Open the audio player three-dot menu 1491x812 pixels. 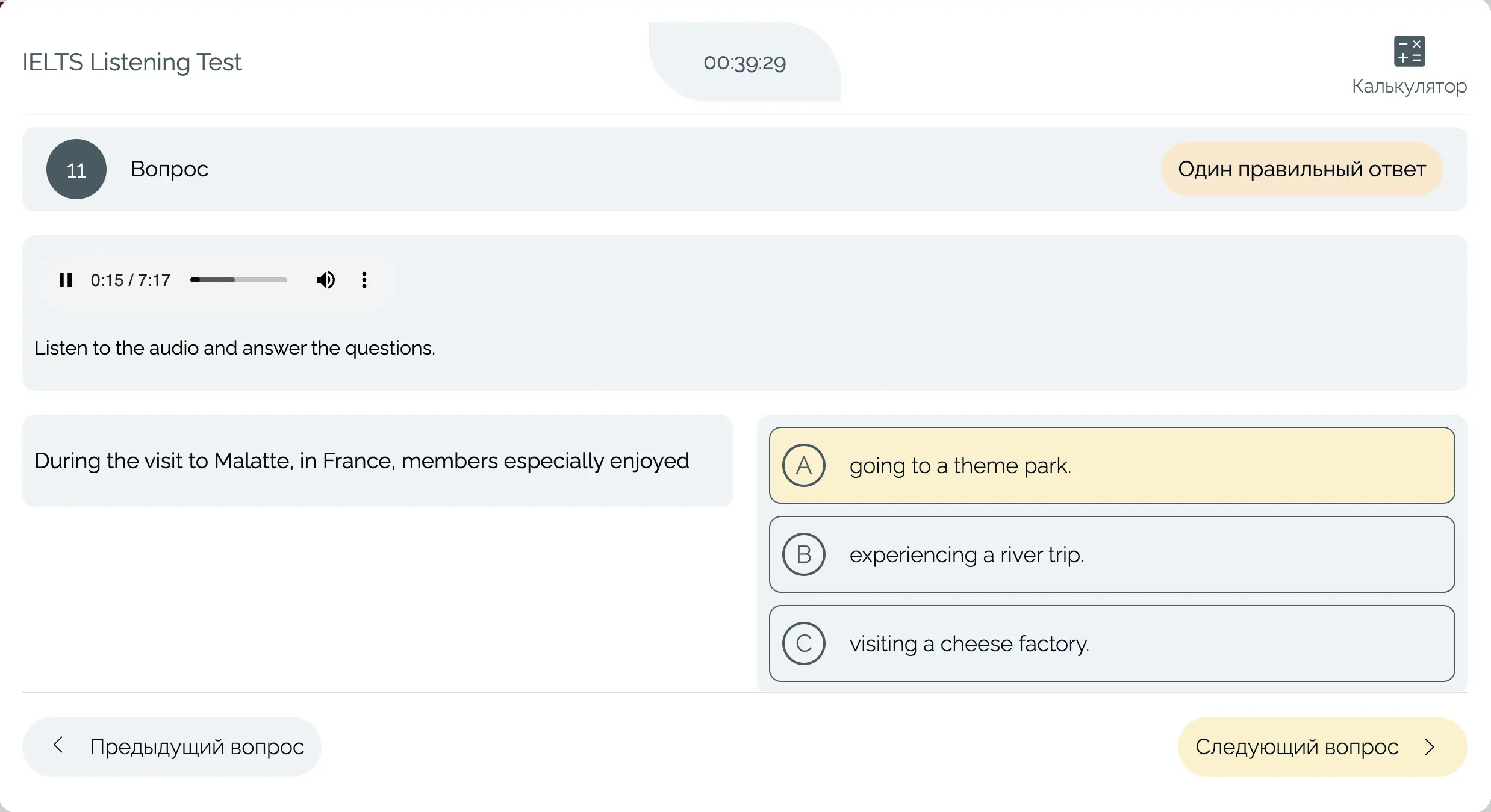tap(364, 280)
